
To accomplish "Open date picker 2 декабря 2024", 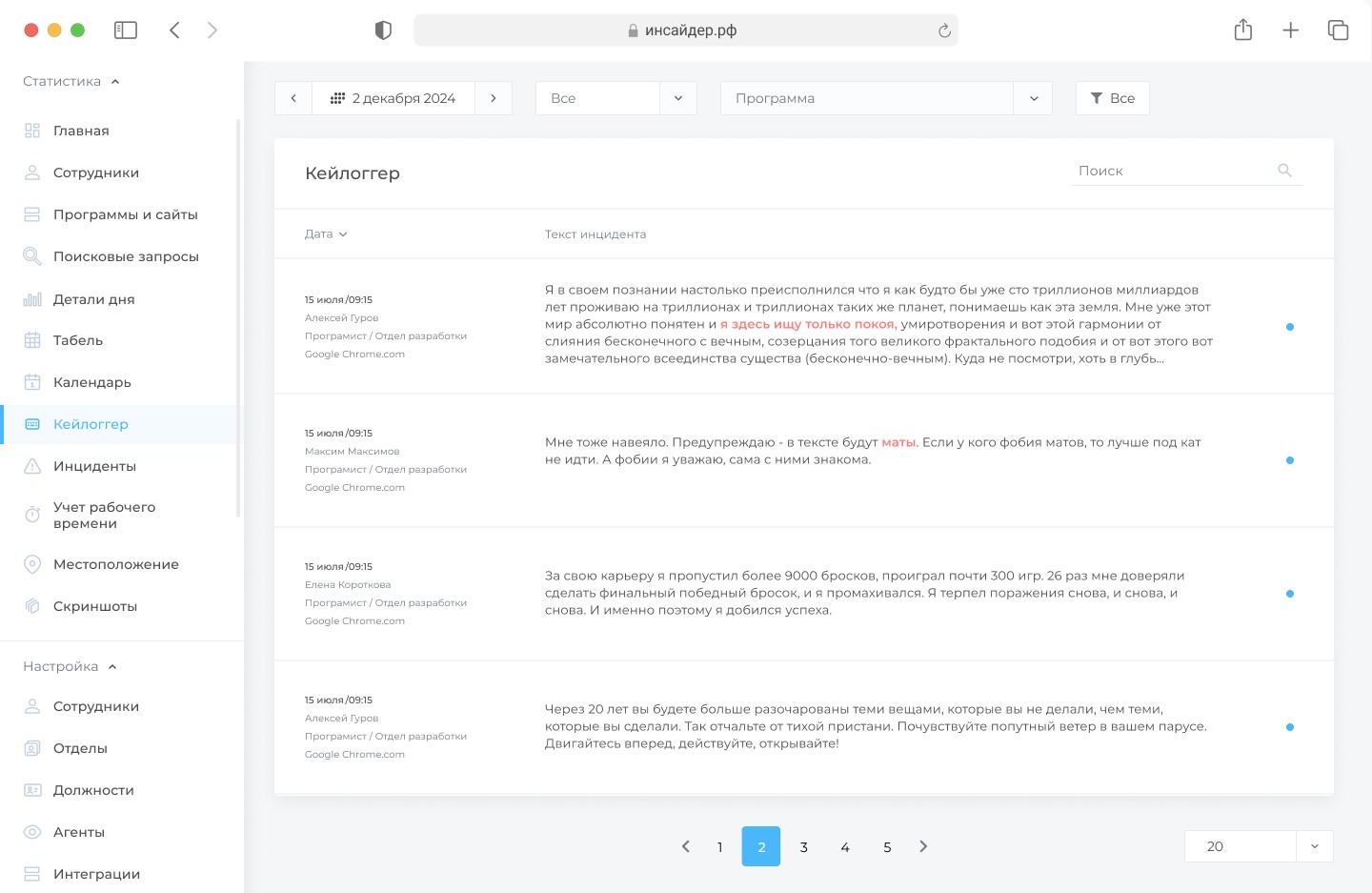I will point(393,98).
